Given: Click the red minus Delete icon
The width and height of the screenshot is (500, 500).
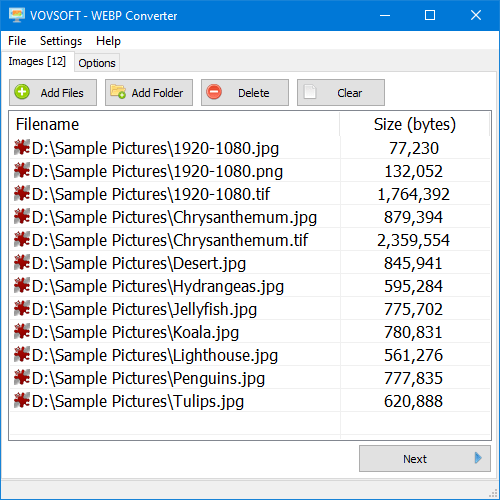Looking at the screenshot, I should 214,92.
